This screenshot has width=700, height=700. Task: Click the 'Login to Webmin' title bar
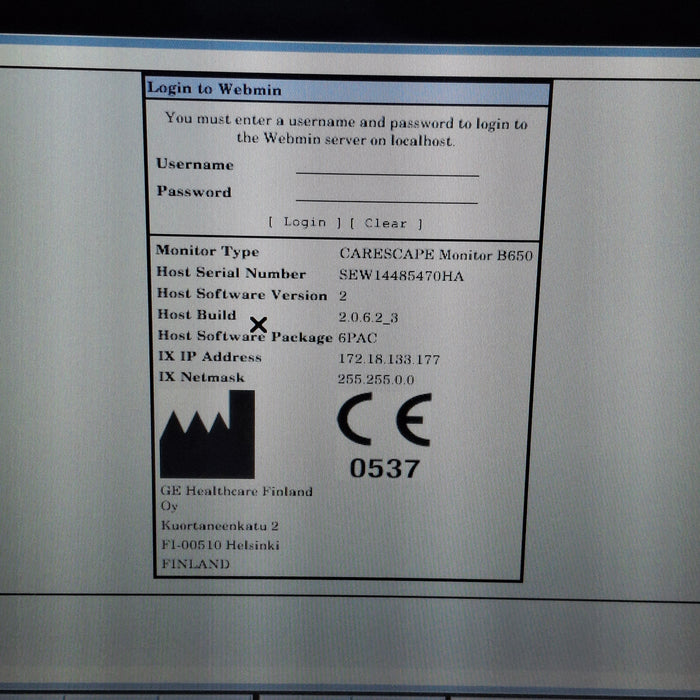tap(348, 91)
